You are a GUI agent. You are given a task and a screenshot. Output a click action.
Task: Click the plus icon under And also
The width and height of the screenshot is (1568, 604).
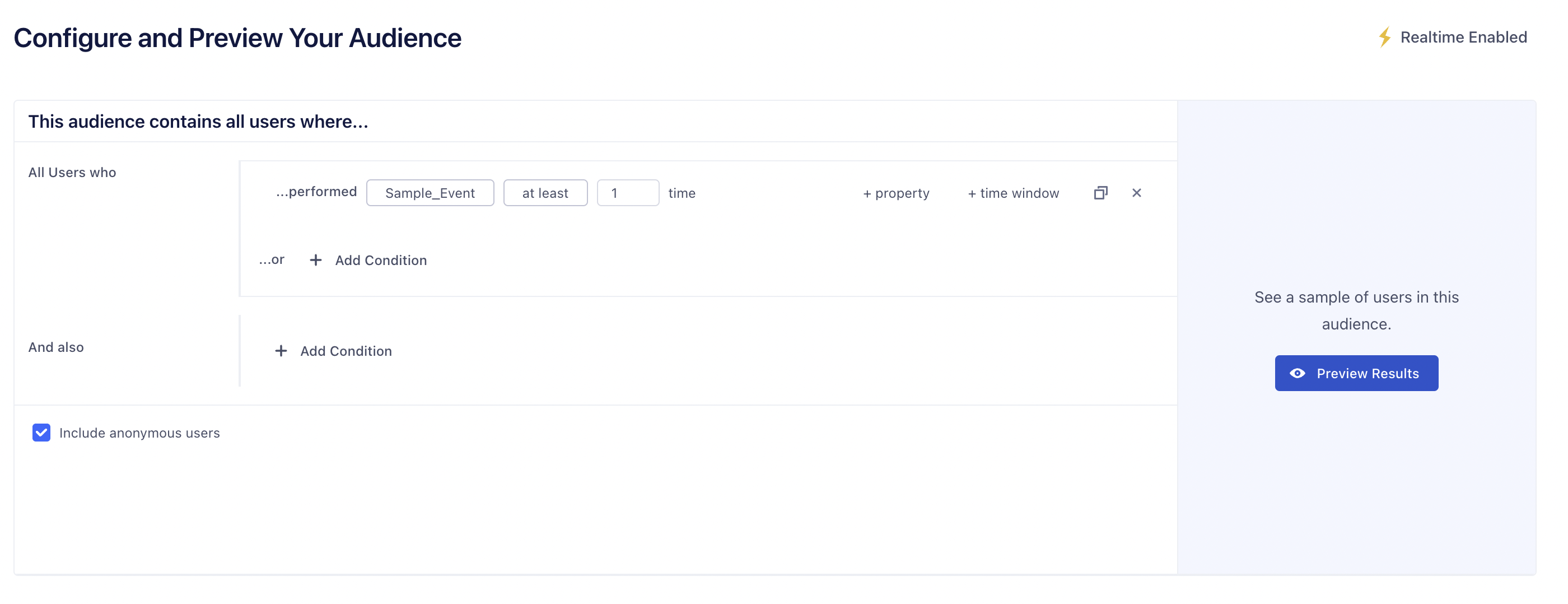(281, 351)
